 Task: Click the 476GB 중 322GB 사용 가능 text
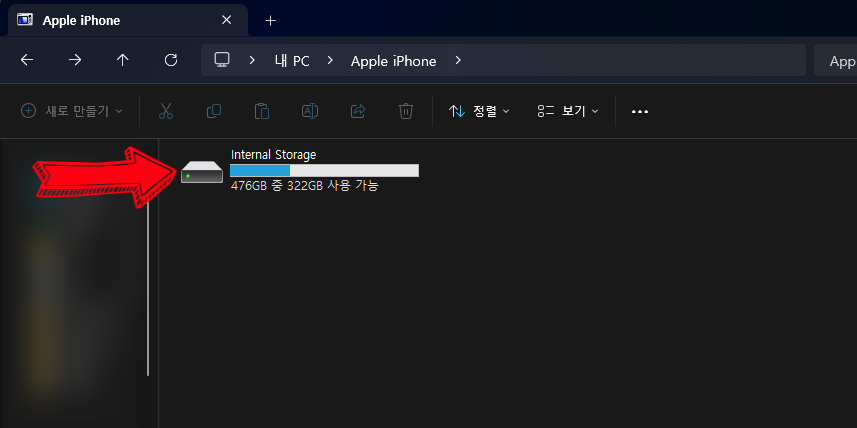(x=305, y=186)
